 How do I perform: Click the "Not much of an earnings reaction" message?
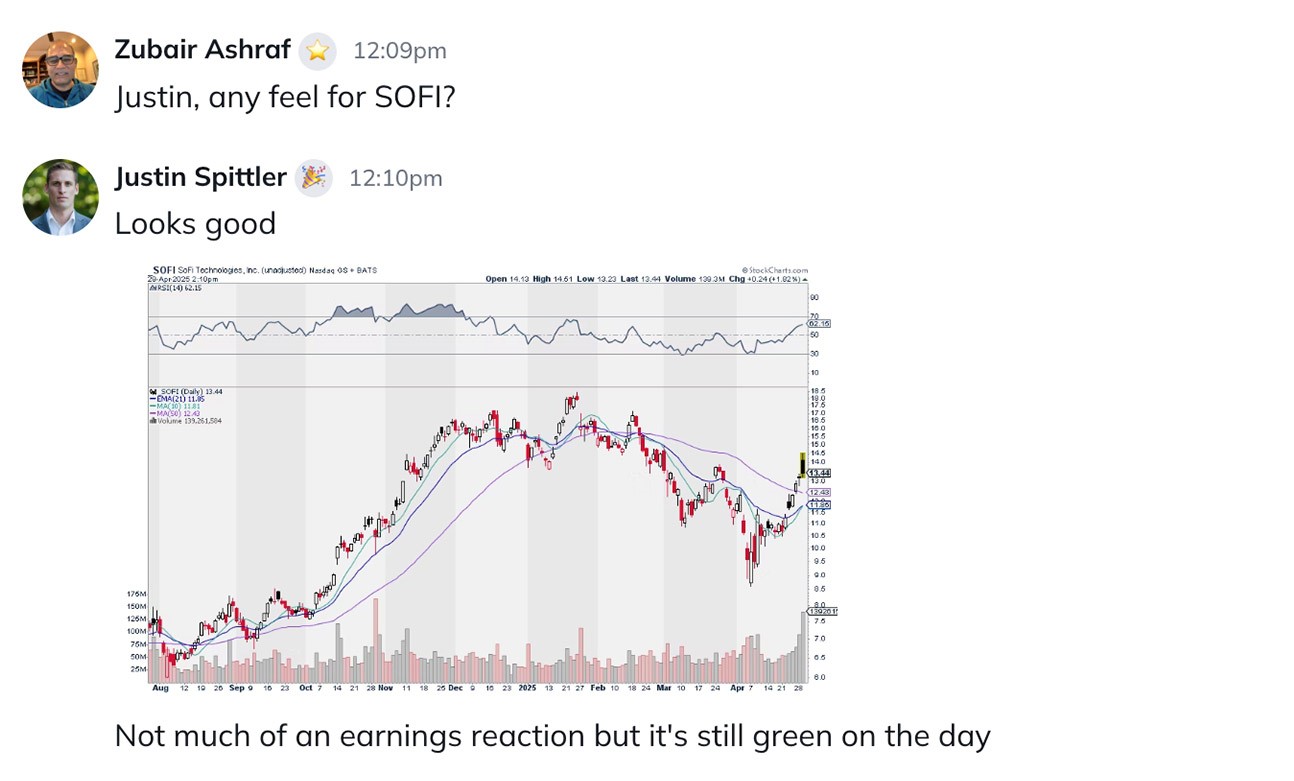coord(552,736)
